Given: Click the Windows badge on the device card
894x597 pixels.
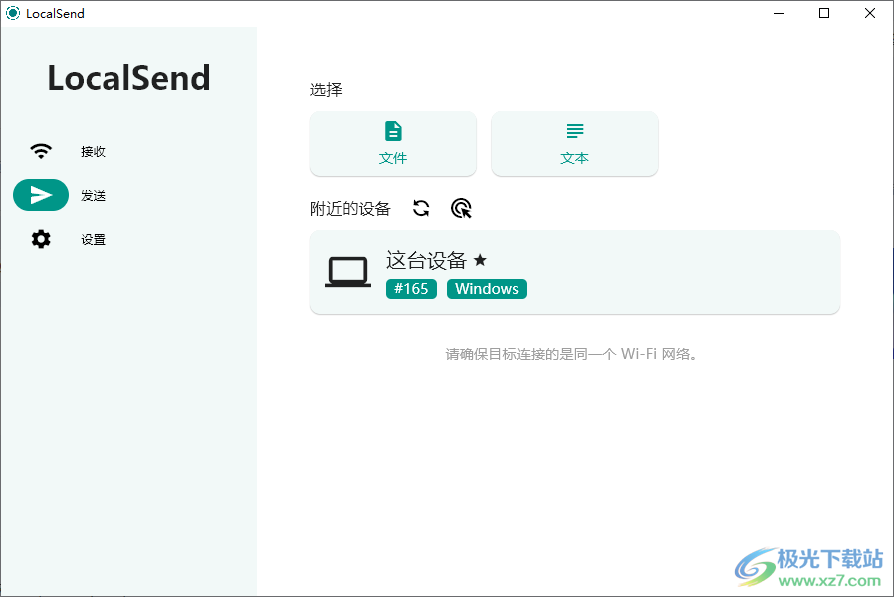Looking at the screenshot, I should tap(487, 288).
